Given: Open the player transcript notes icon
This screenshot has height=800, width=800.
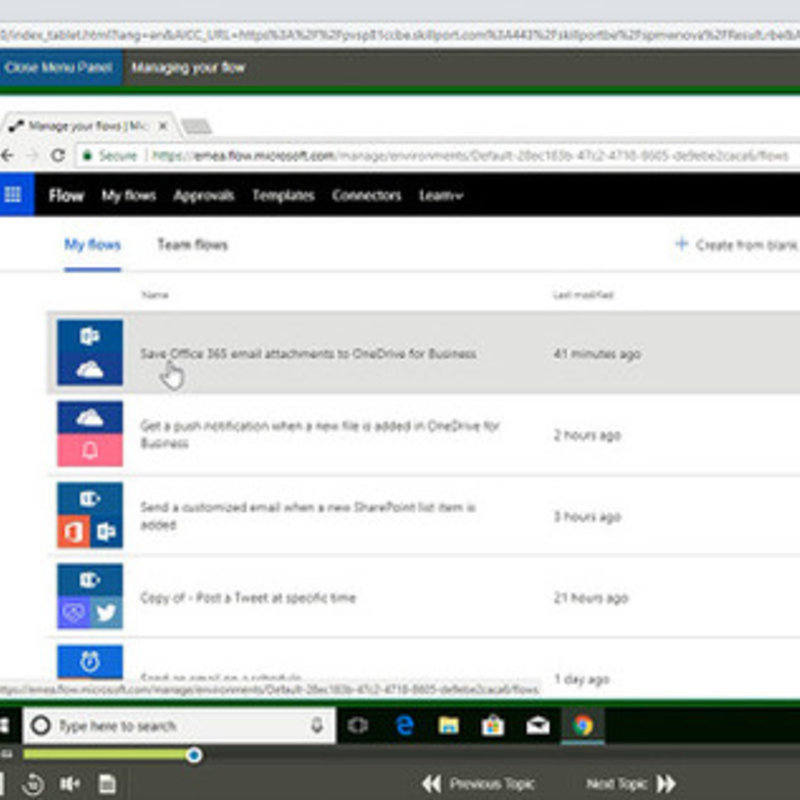Looking at the screenshot, I should point(107,783).
